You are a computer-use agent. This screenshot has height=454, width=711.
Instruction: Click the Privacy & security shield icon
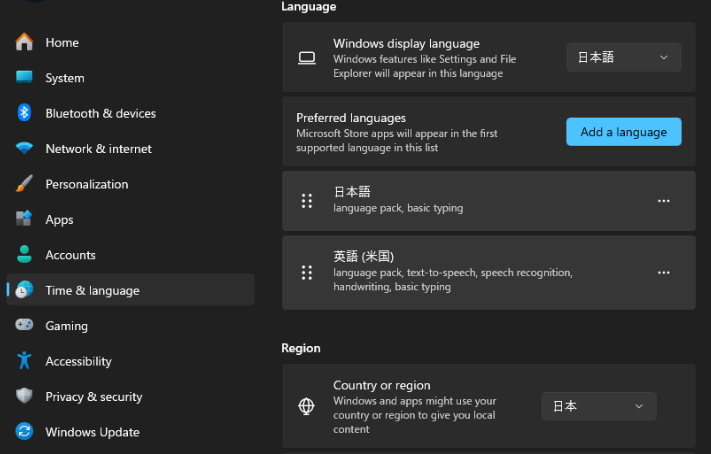(x=25, y=397)
